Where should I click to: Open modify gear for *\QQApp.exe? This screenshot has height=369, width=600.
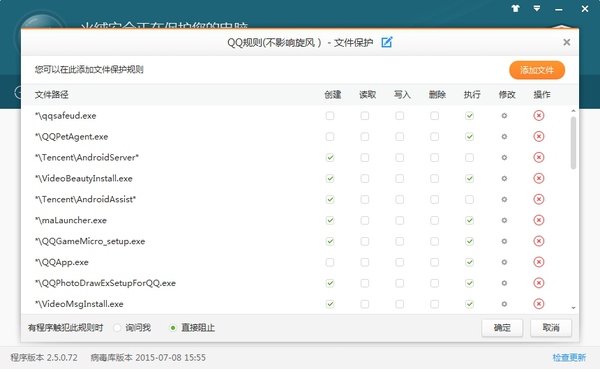(x=504, y=262)
